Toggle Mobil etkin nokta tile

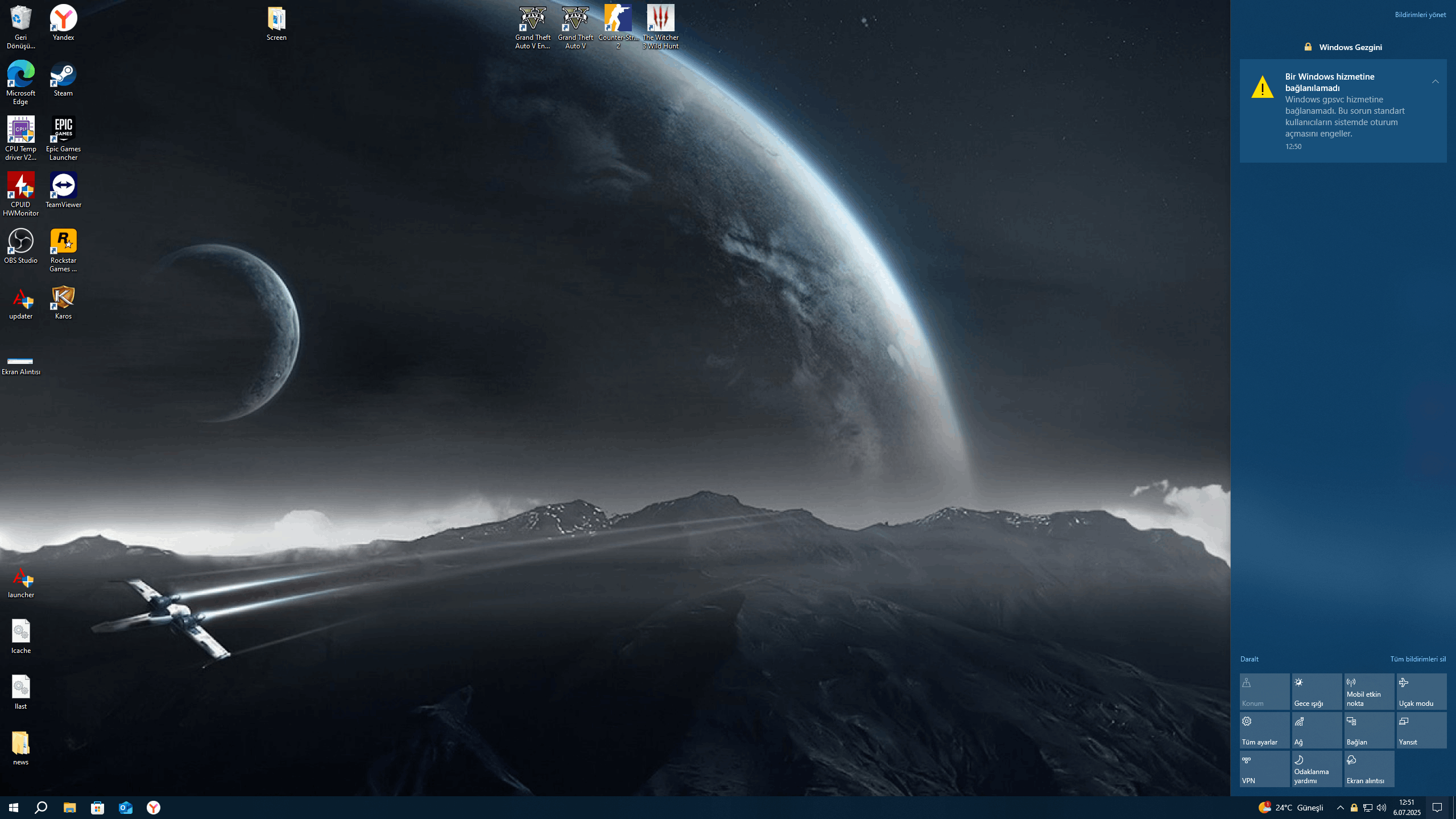[1369, 691]
